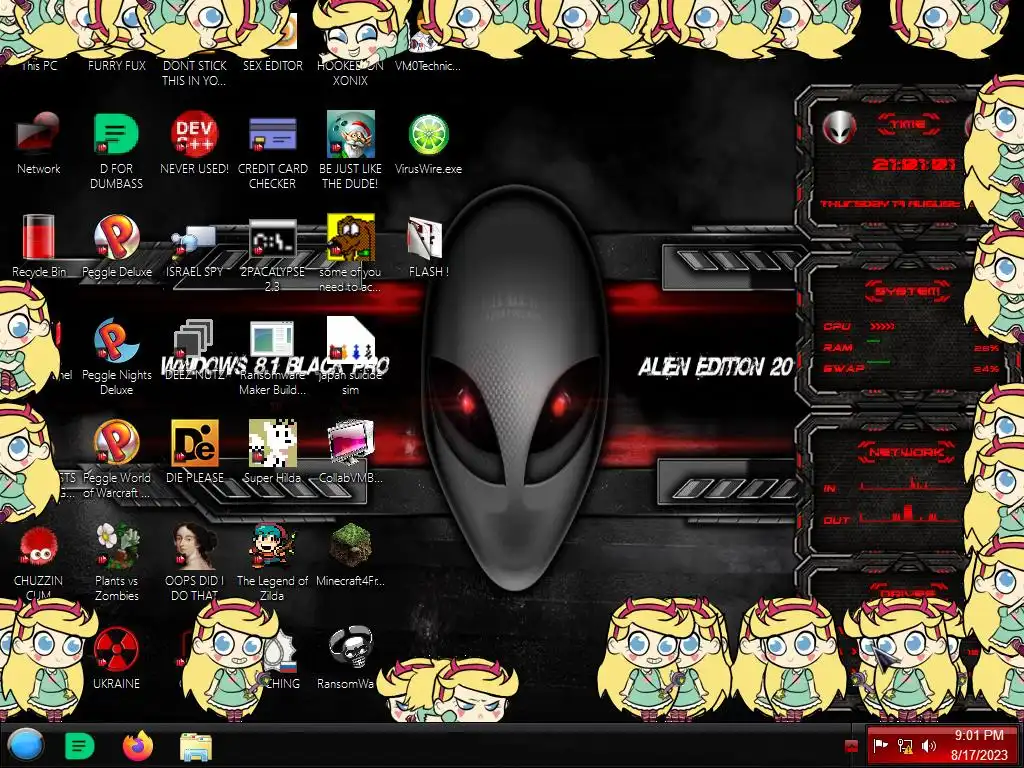
Task: Launch Peggle Deluxe
Action: coord(116,247)
